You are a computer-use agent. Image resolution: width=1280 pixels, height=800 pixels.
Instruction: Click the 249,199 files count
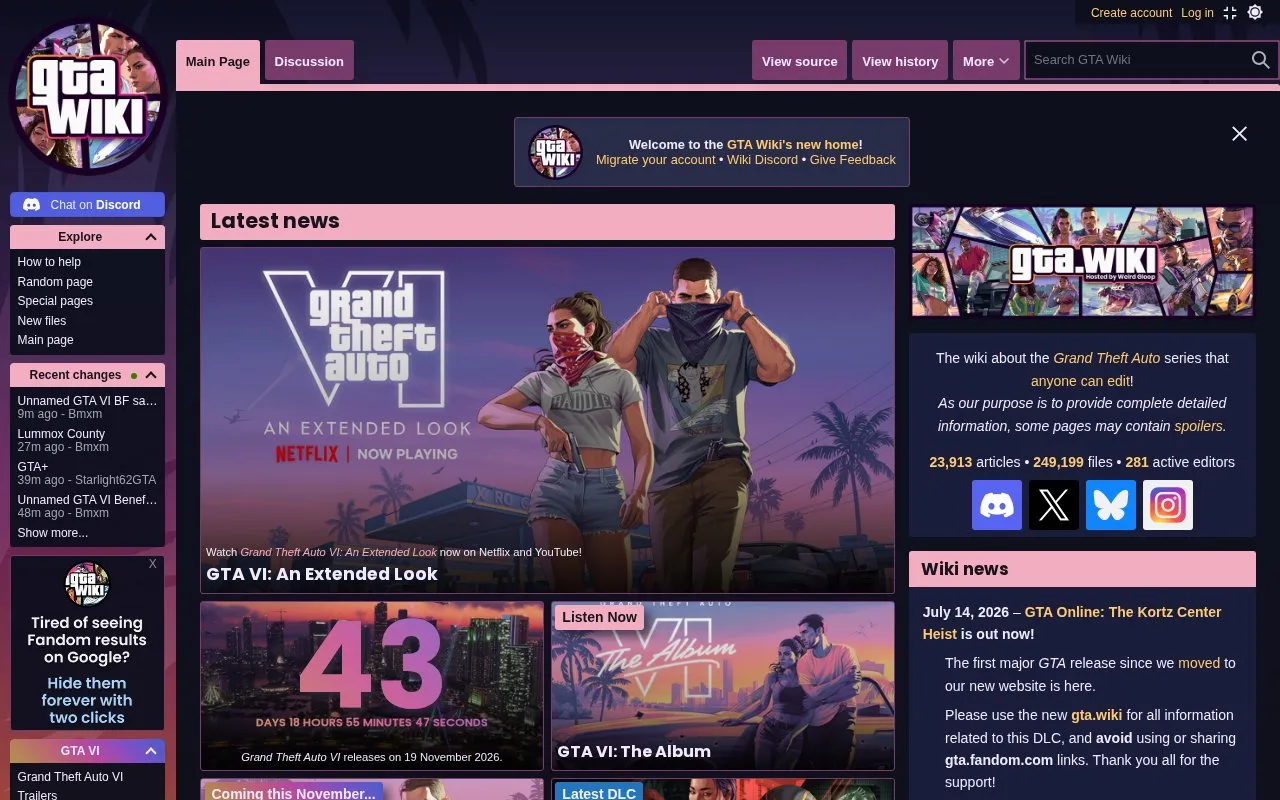1058,462
